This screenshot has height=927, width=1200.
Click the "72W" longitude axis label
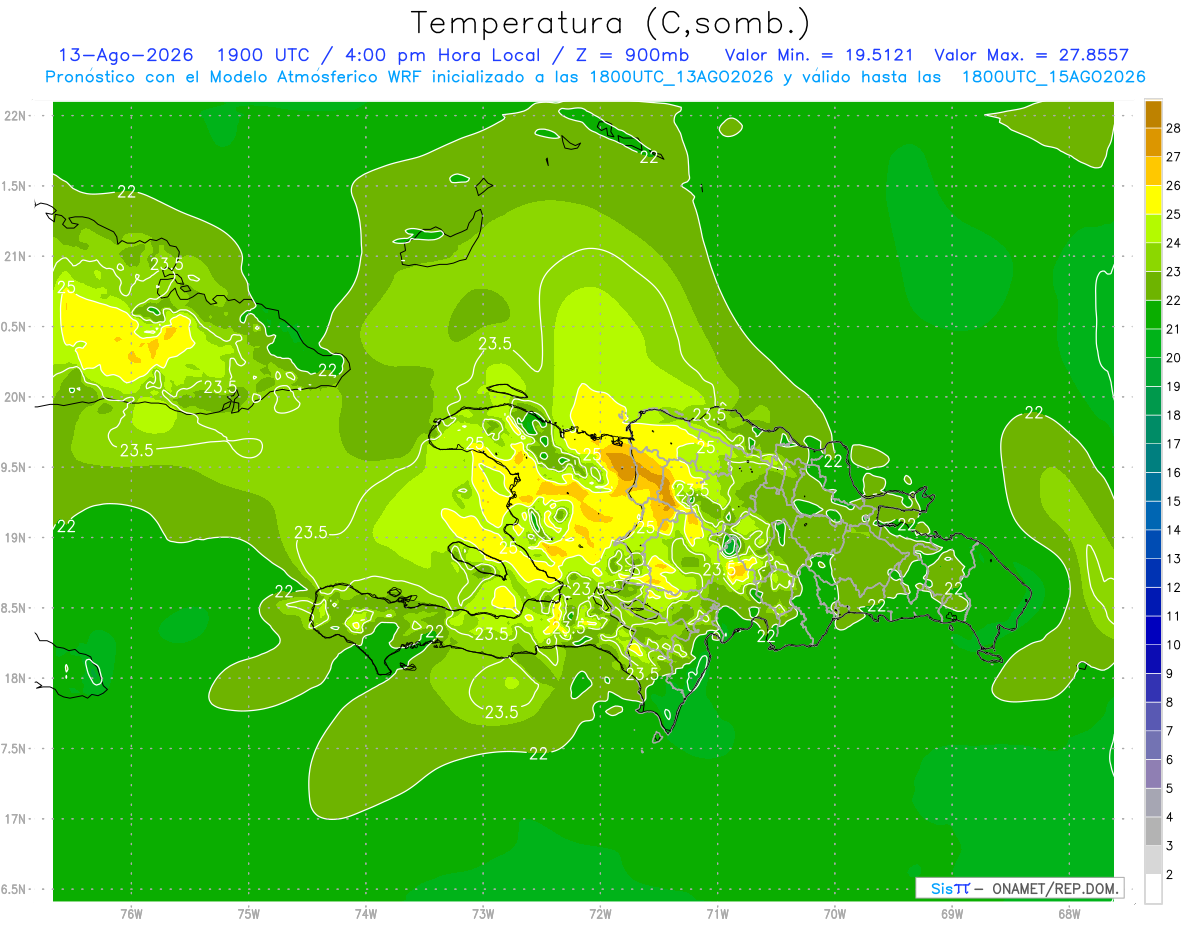point(600,913)
